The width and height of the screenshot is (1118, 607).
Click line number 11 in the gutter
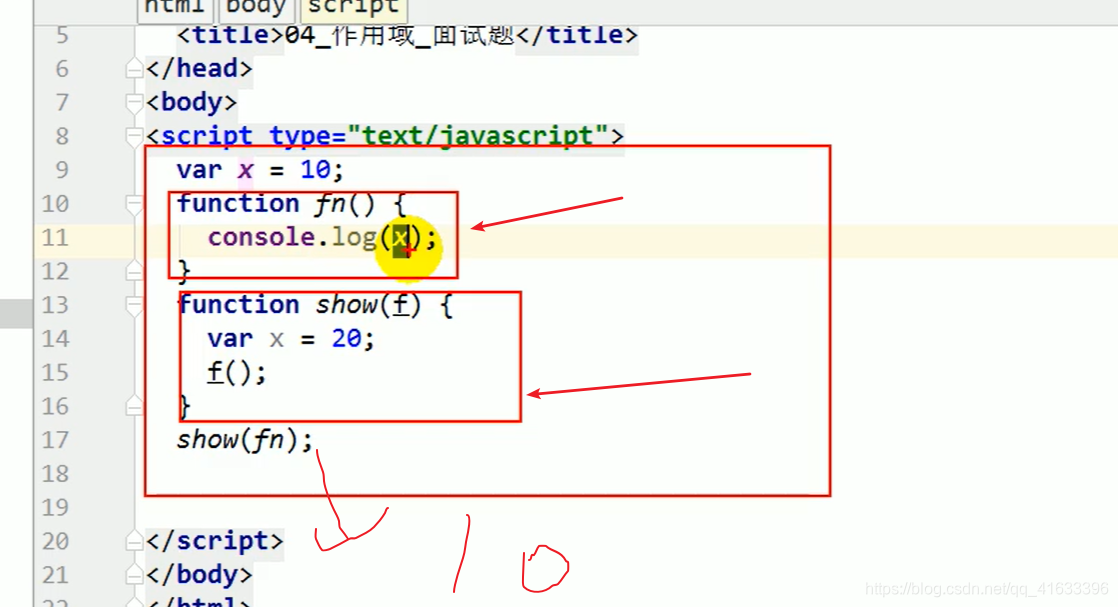coord(55,238)
